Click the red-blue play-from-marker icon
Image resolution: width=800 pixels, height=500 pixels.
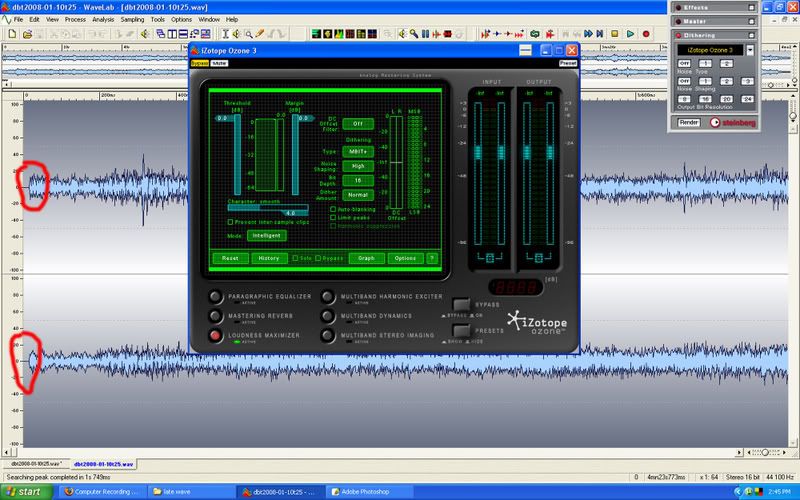tap(485, 34)
